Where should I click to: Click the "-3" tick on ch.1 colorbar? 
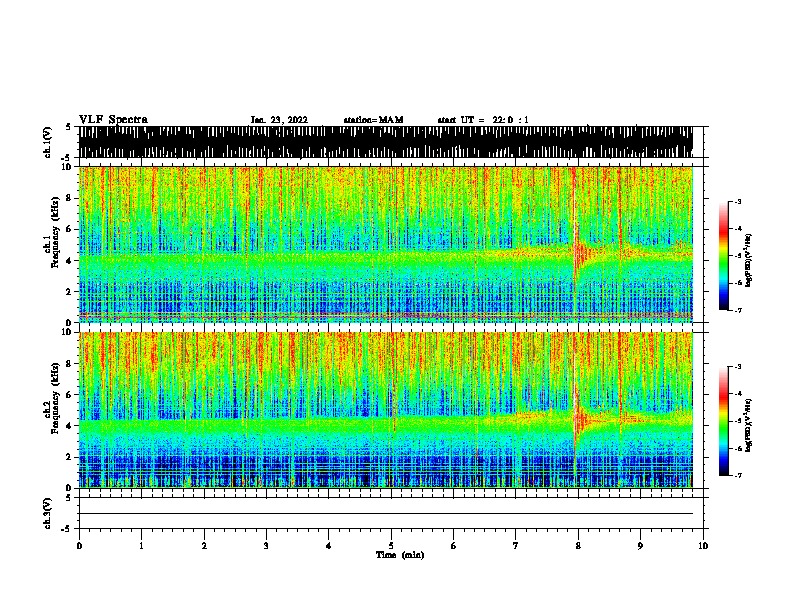coord(737,202)
